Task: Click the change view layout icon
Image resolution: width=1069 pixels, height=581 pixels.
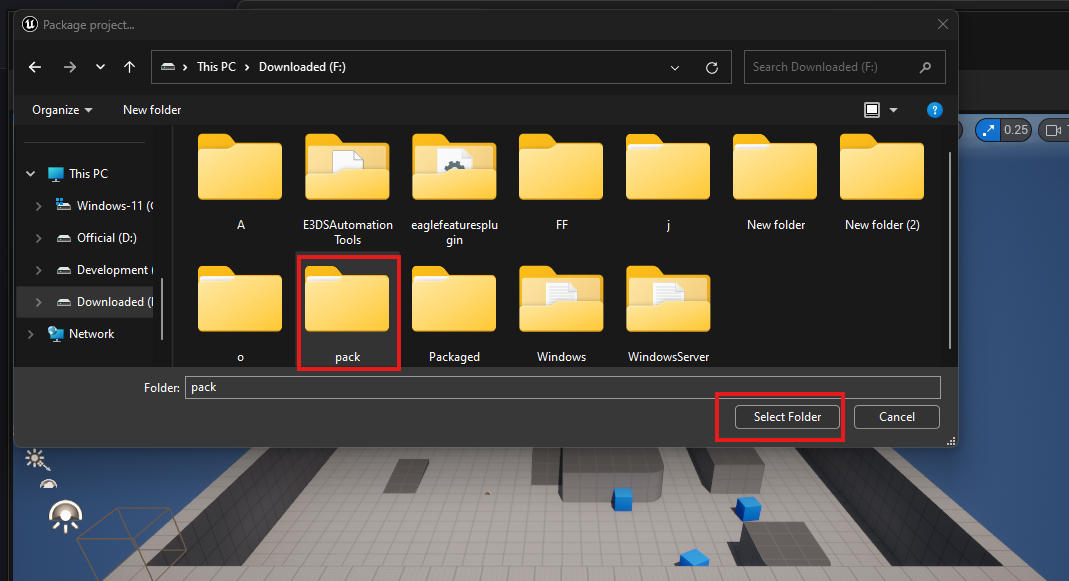Action: coord(872,110)
